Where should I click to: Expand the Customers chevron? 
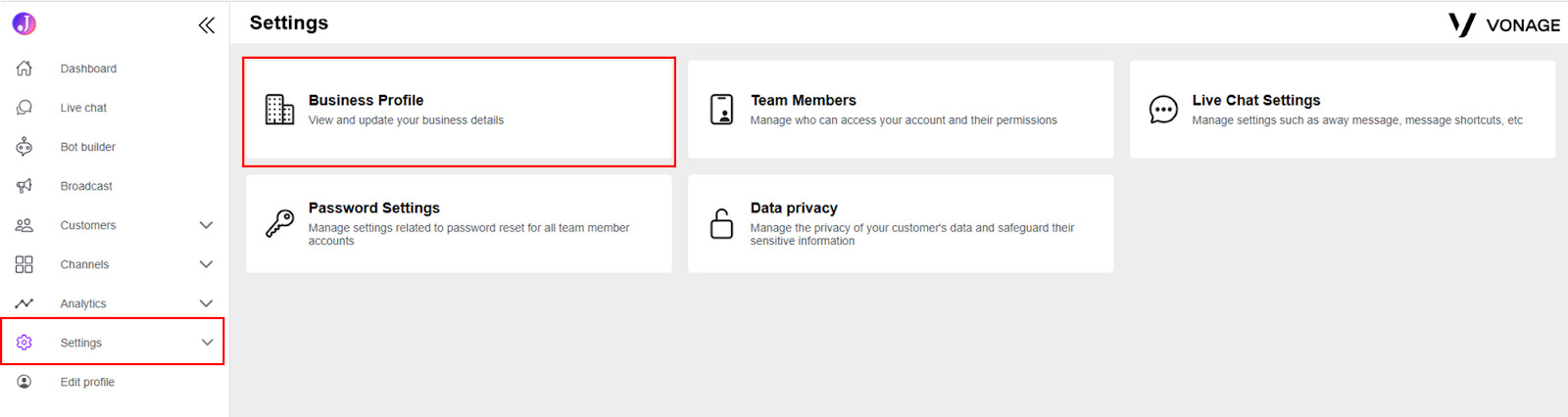point(206,225)
